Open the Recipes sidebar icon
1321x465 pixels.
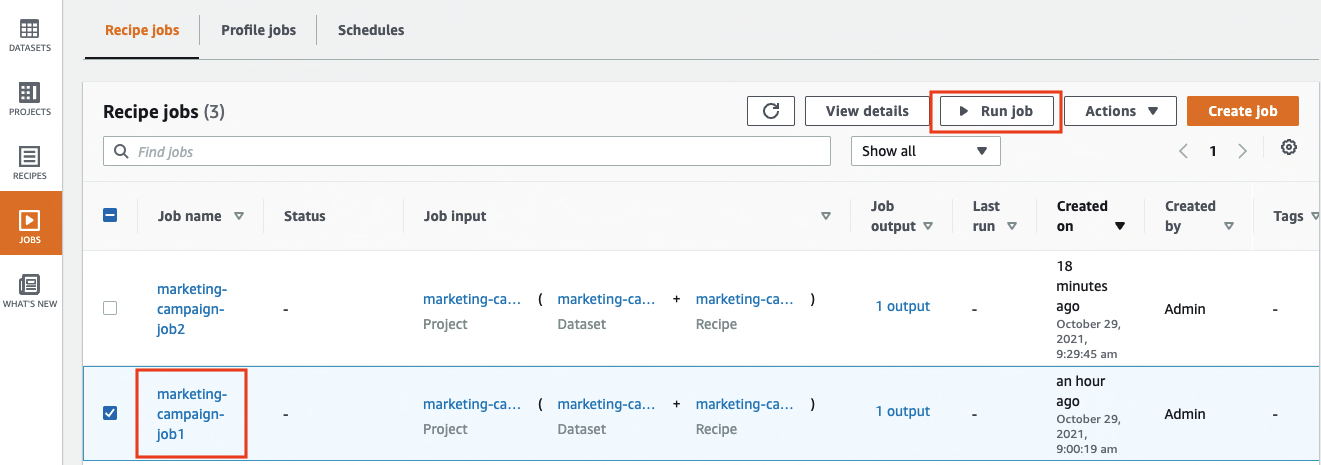30,163
